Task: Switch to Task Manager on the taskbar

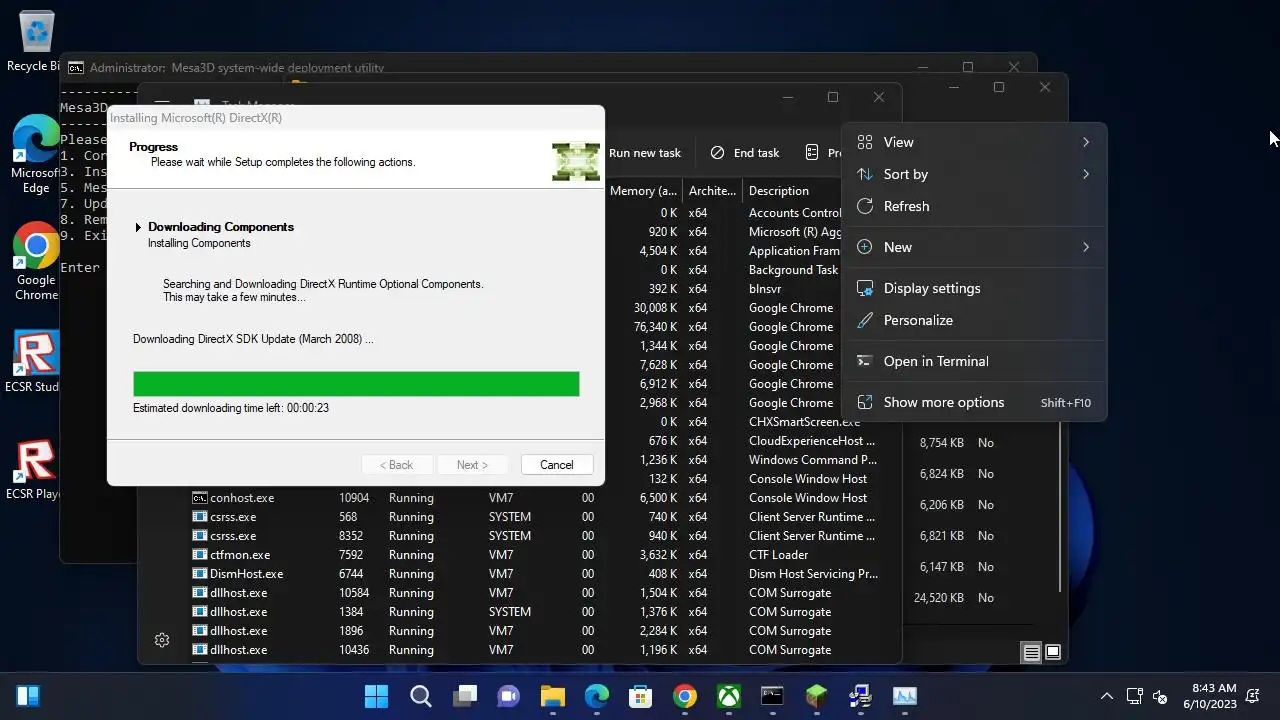Action: pos(905,696)
